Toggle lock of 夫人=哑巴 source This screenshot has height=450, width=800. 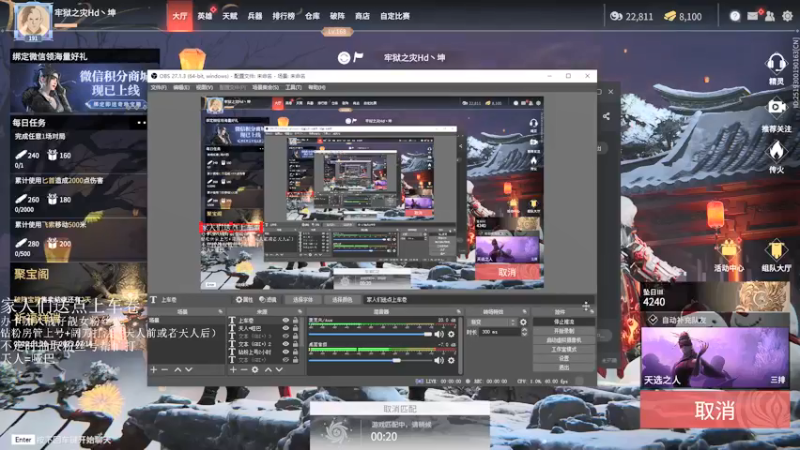295,328
